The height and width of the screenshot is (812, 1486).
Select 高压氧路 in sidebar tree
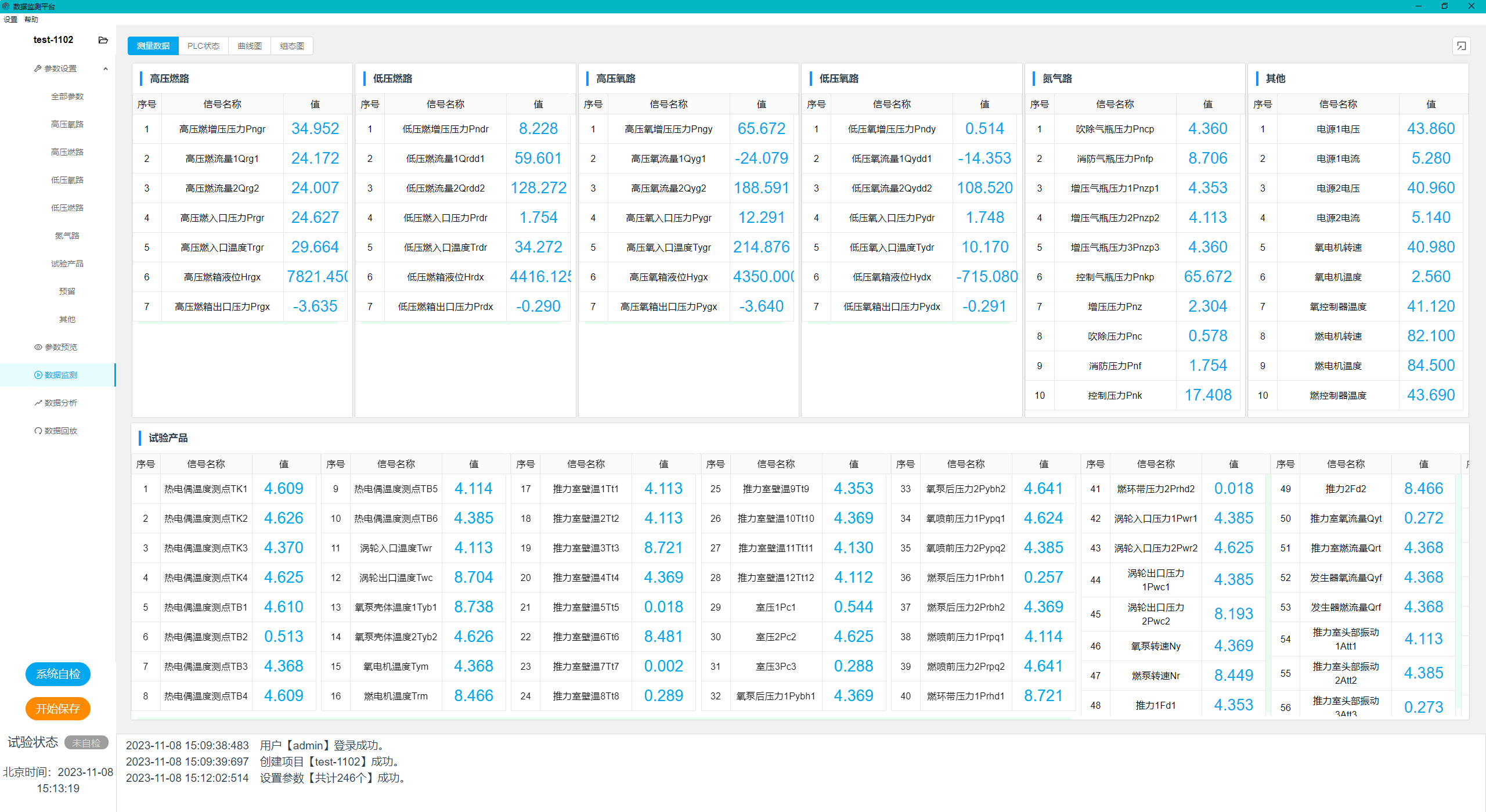(67, 124)
